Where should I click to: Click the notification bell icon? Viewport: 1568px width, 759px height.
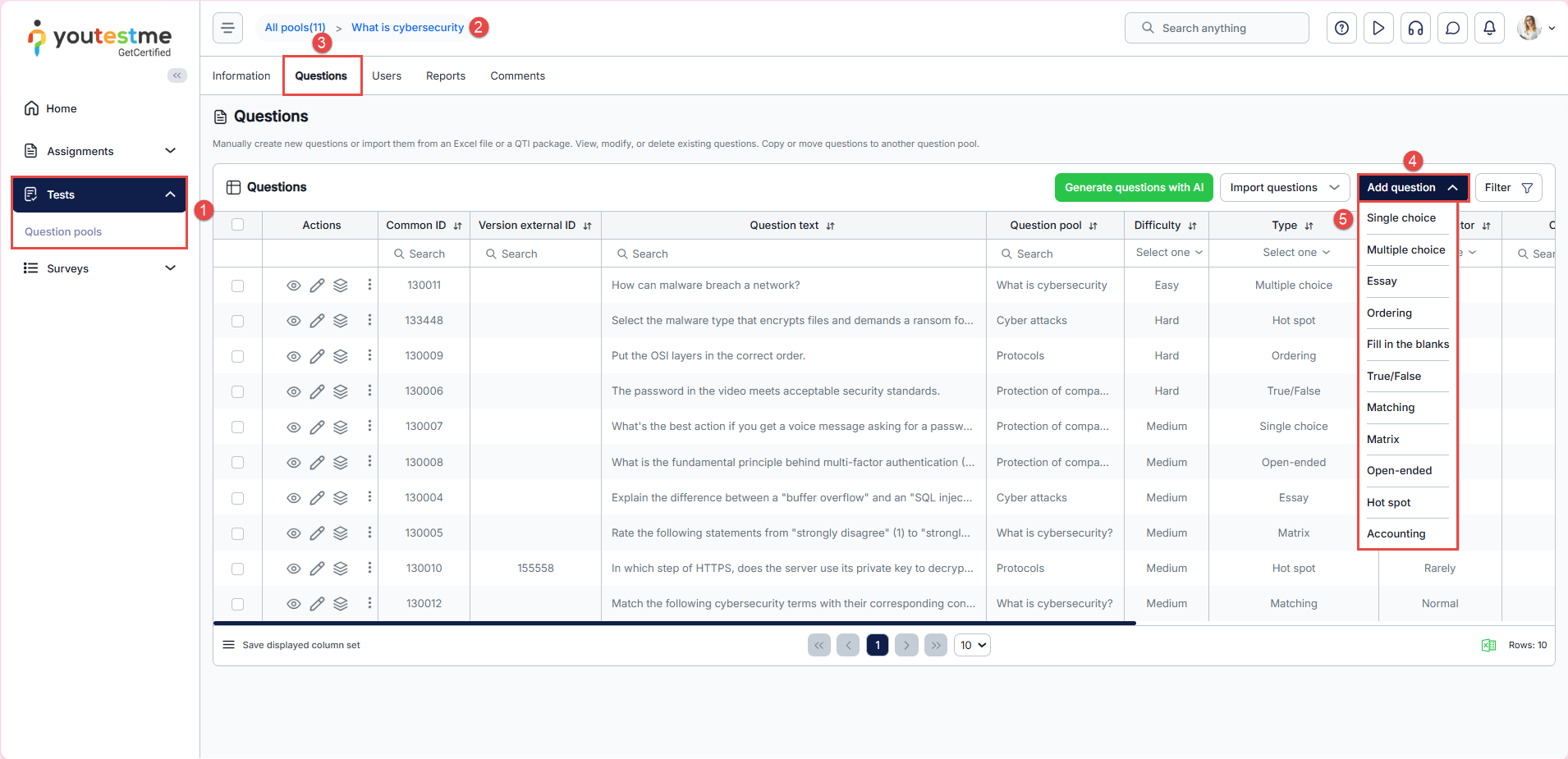(1489, 28)
